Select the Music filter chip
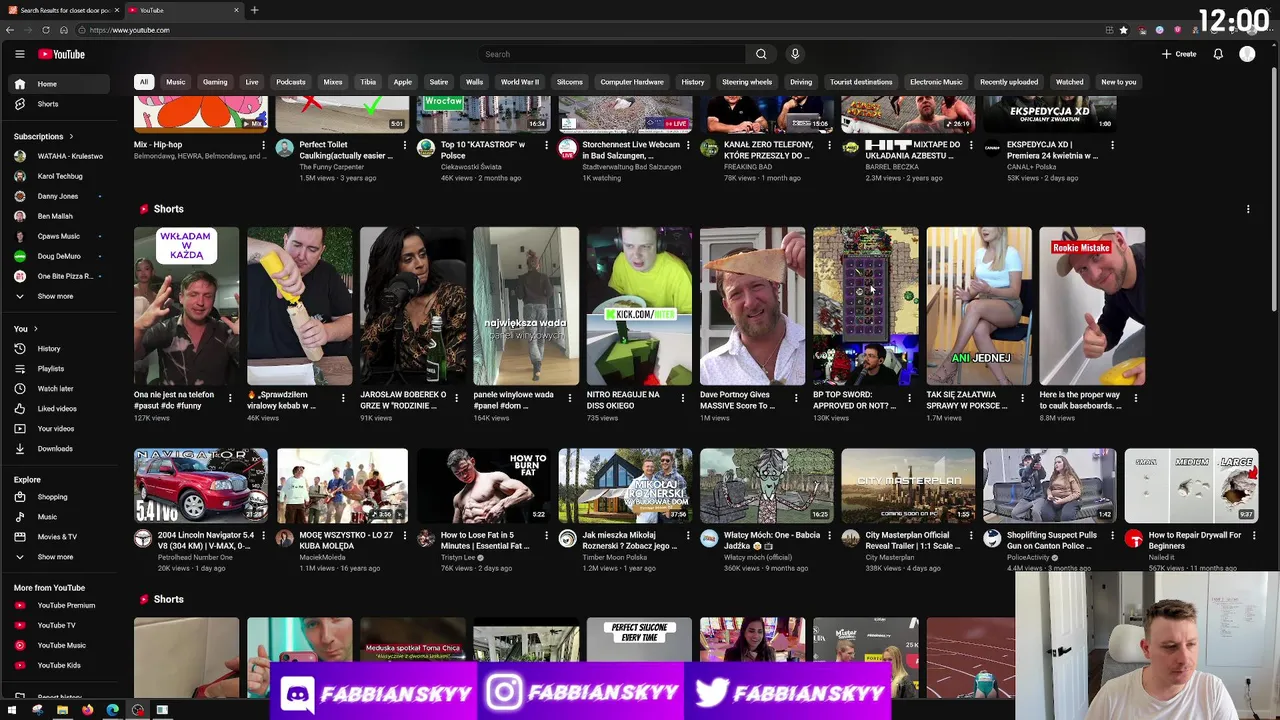 click(176, 82)
